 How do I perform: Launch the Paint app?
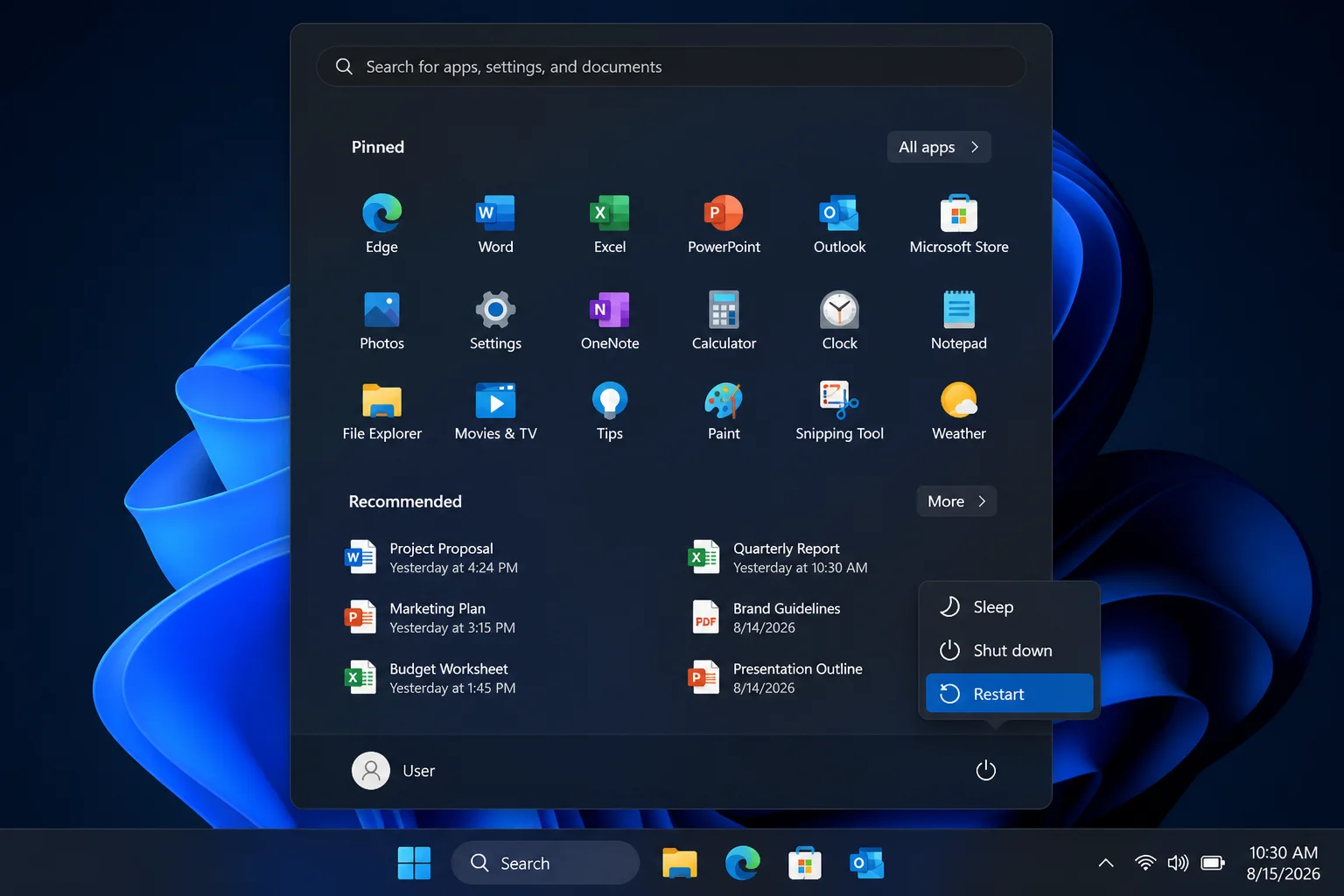click(724, 411)
